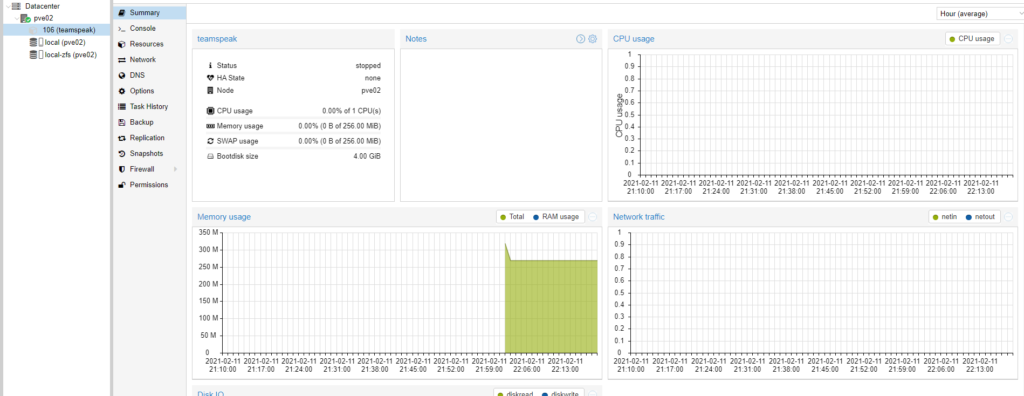Click the Node building icon
The width and height of the screenshot is (1024, 396).
click(210, 90)
